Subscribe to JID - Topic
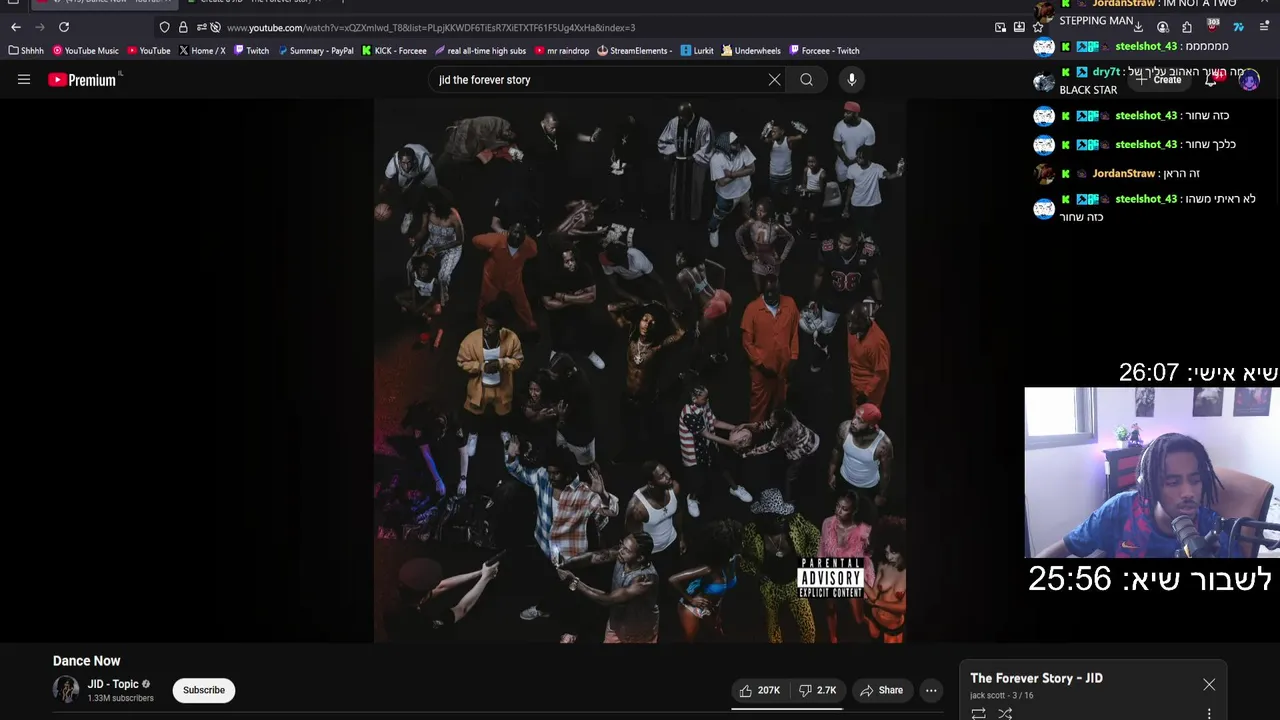Viewport: 1280px width, 720px height. coord(204,690)
